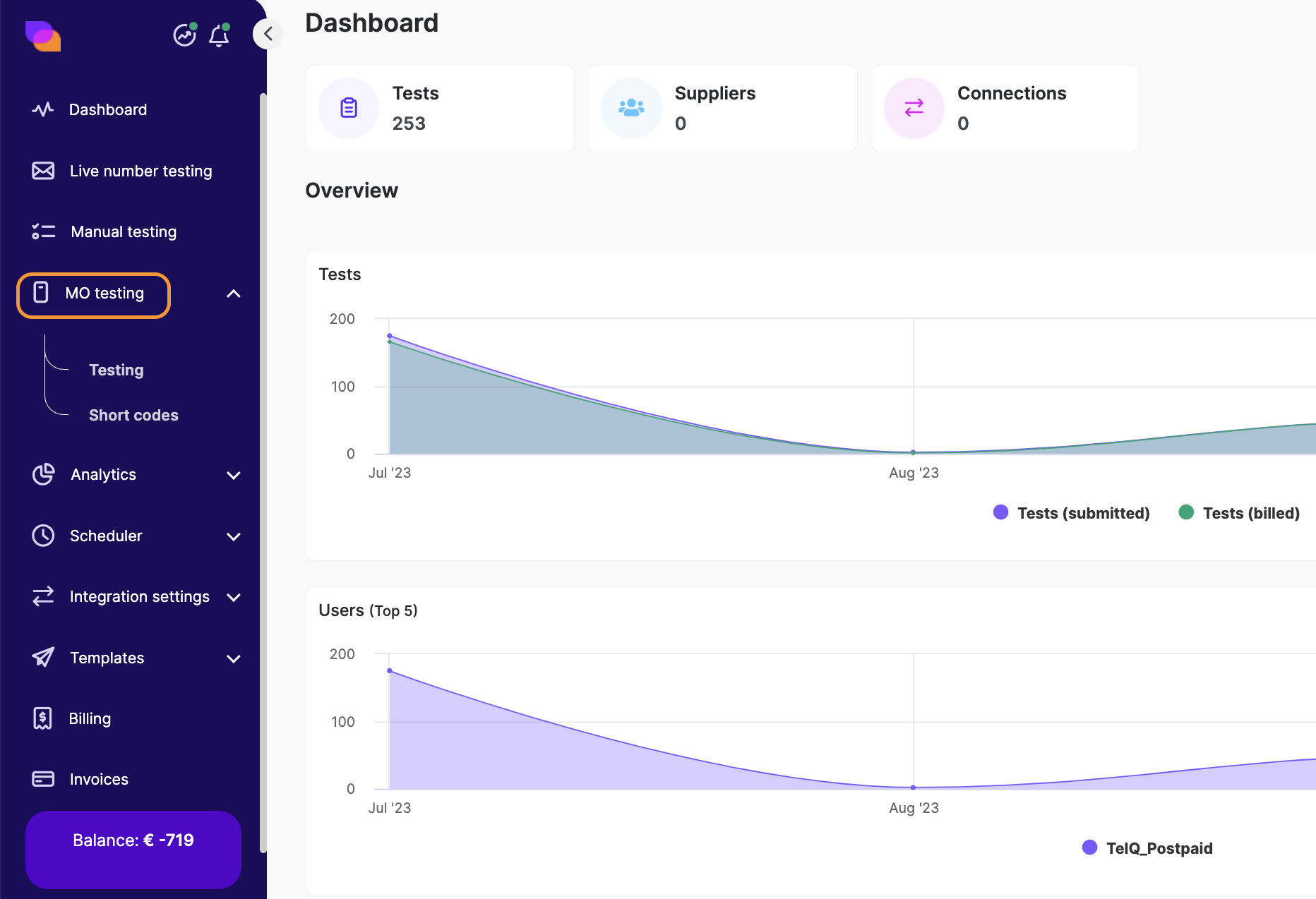Click the app logo in sidebar

pyautogui.click(x=42, y=36)
